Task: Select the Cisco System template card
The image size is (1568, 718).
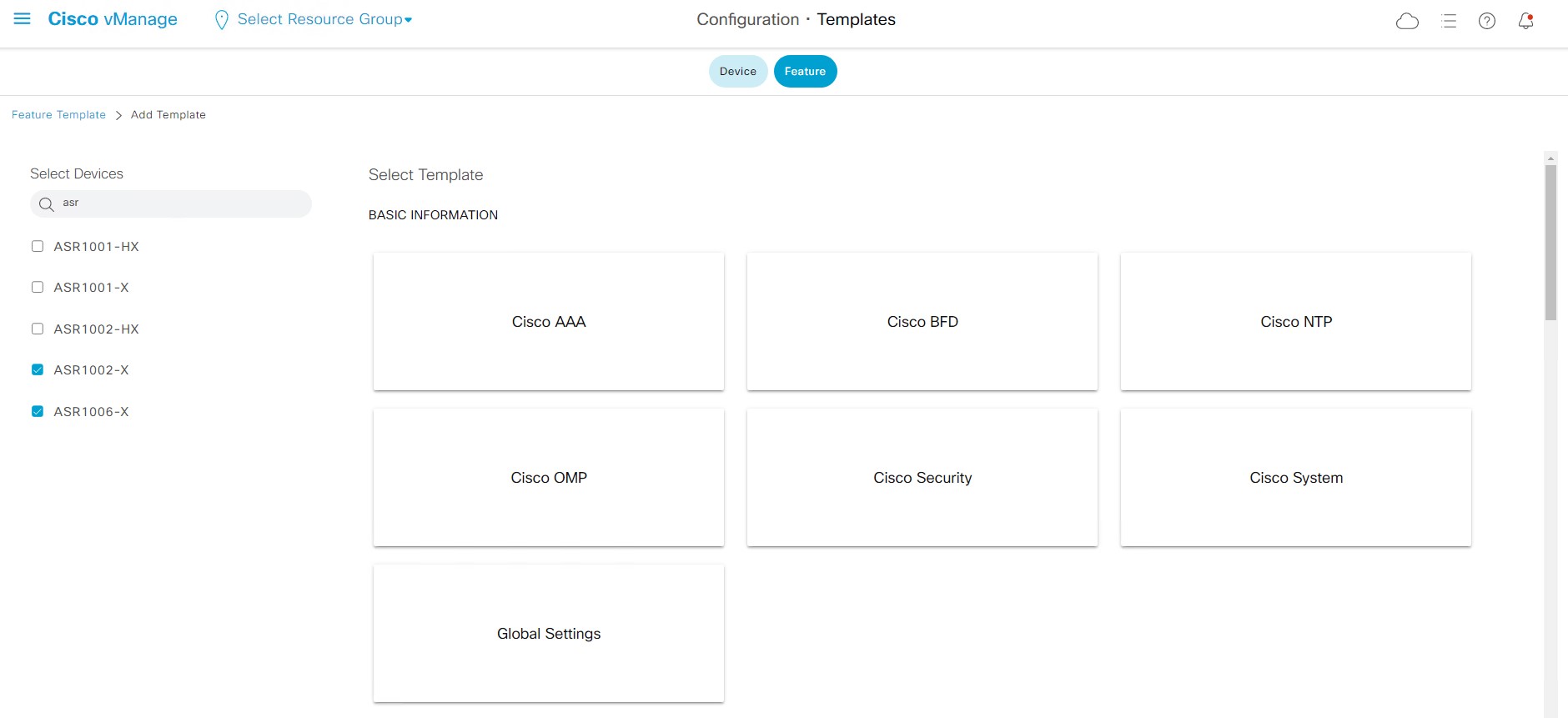Action: [x=1296, y=477]
